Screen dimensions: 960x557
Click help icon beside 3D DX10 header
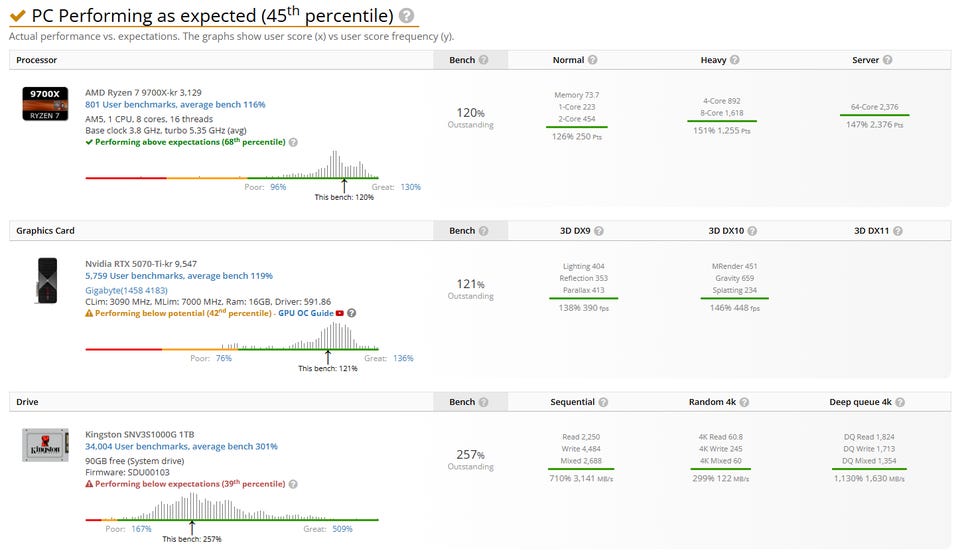[752, 231]
